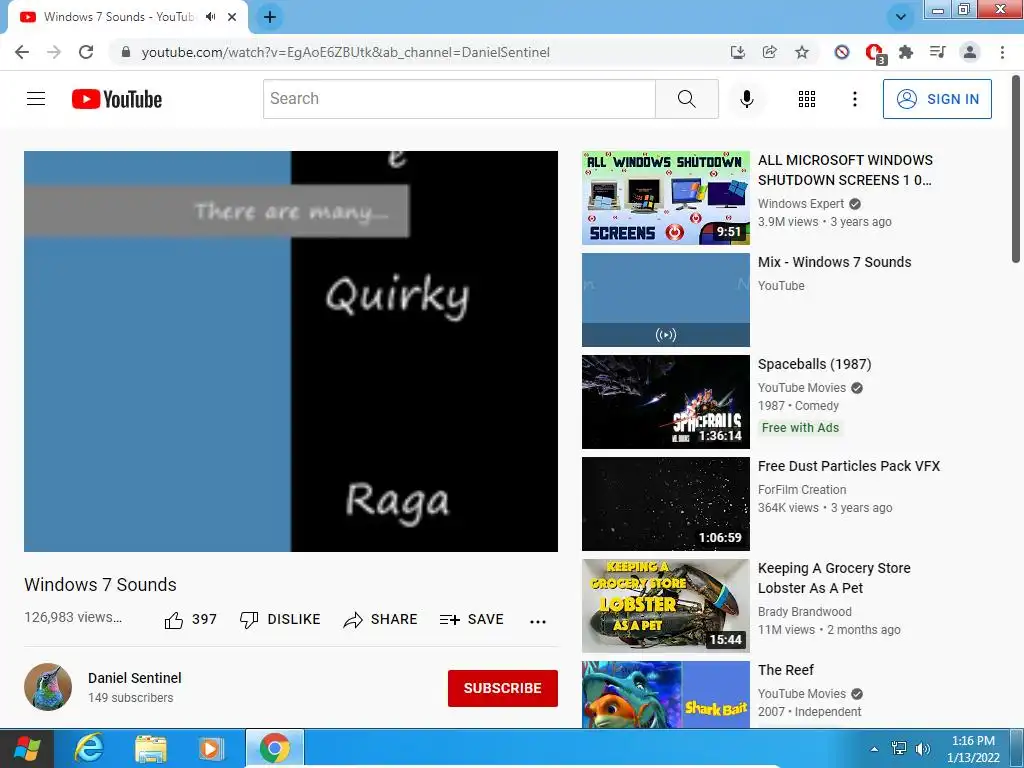Open Mix - Windows 7 Sounds title
This screenshot has height=768, width=1024.
click(x=834, y=262)
